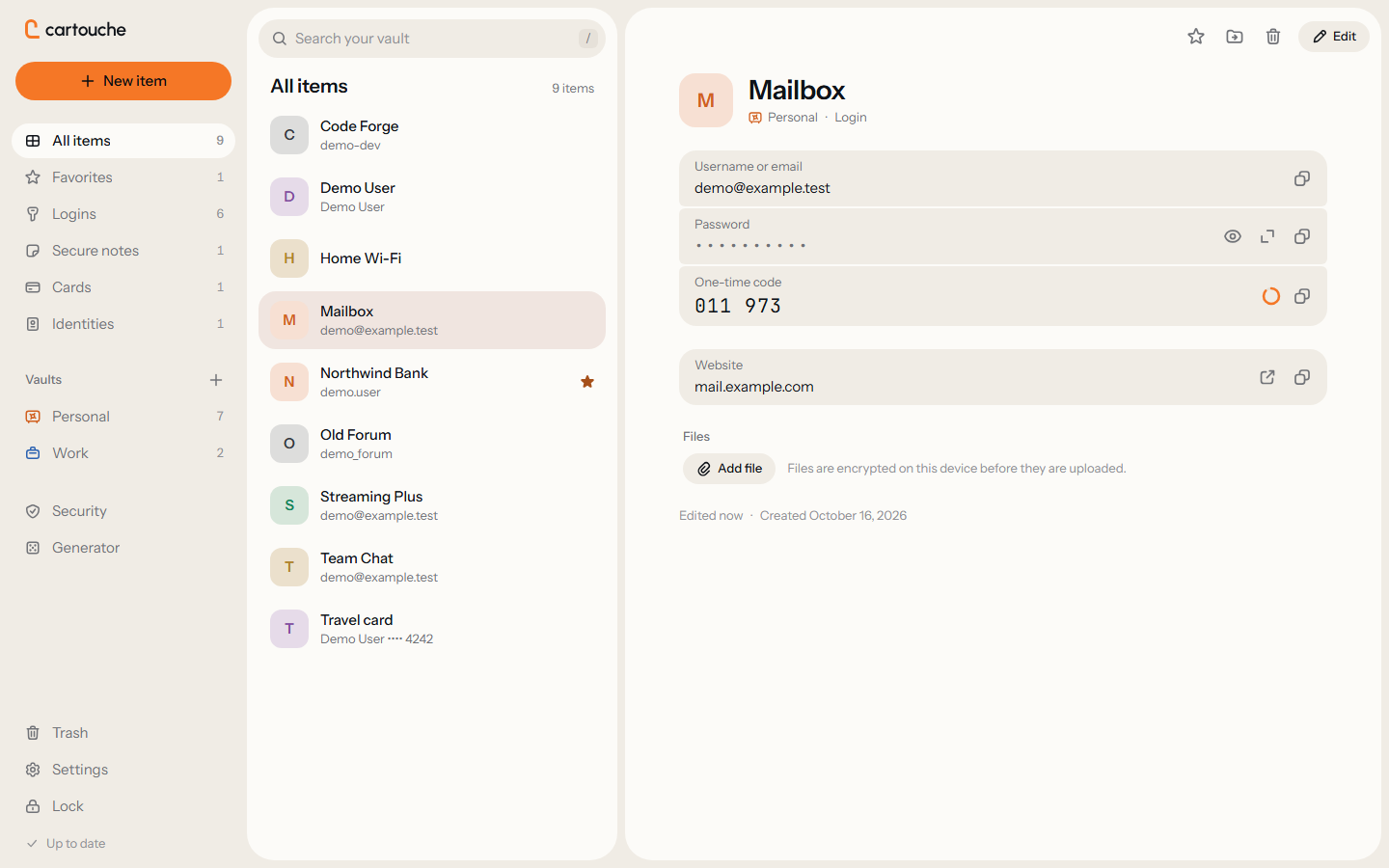Lock the vault

point(123,806)
